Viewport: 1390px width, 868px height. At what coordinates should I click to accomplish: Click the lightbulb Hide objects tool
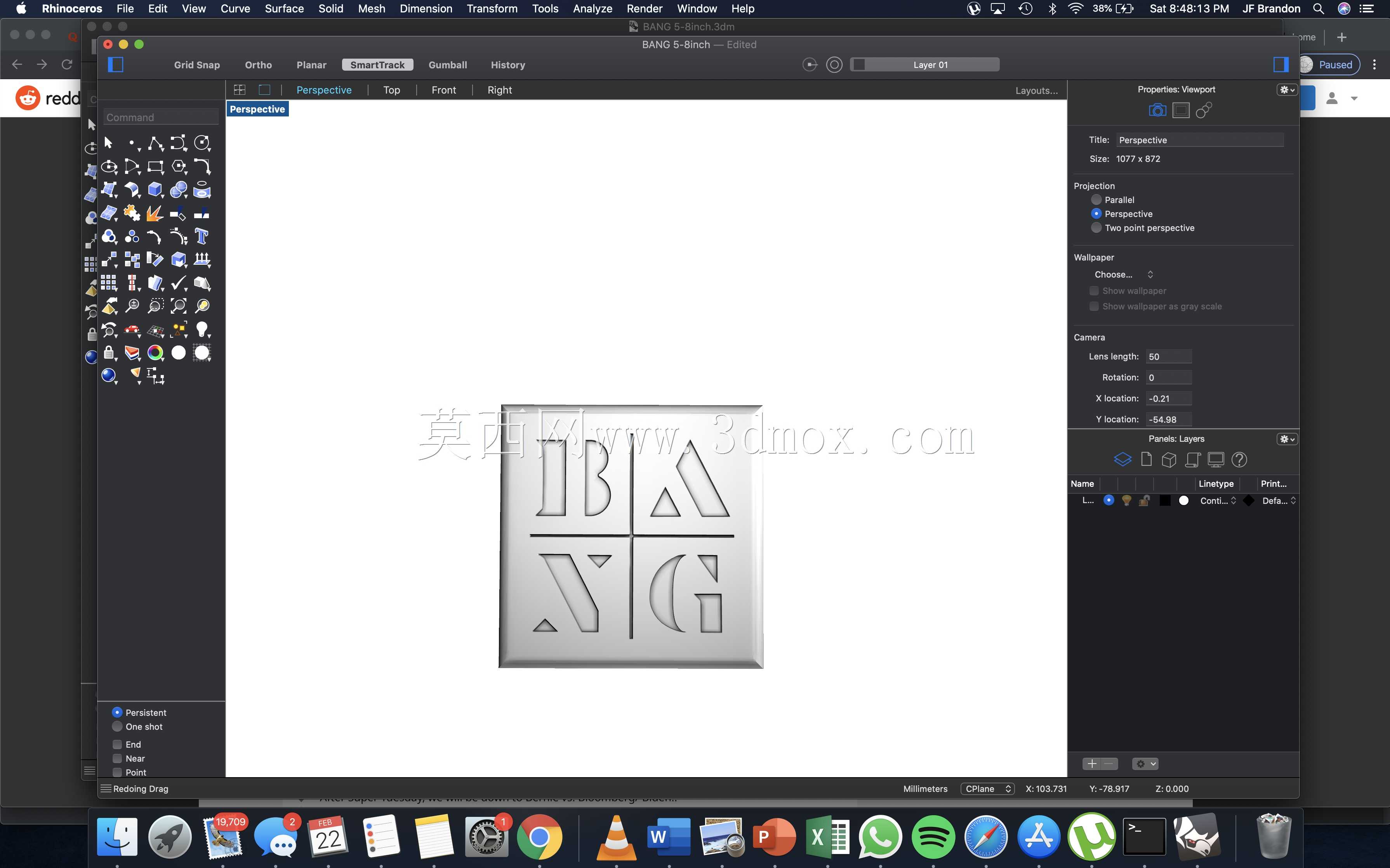202,330
